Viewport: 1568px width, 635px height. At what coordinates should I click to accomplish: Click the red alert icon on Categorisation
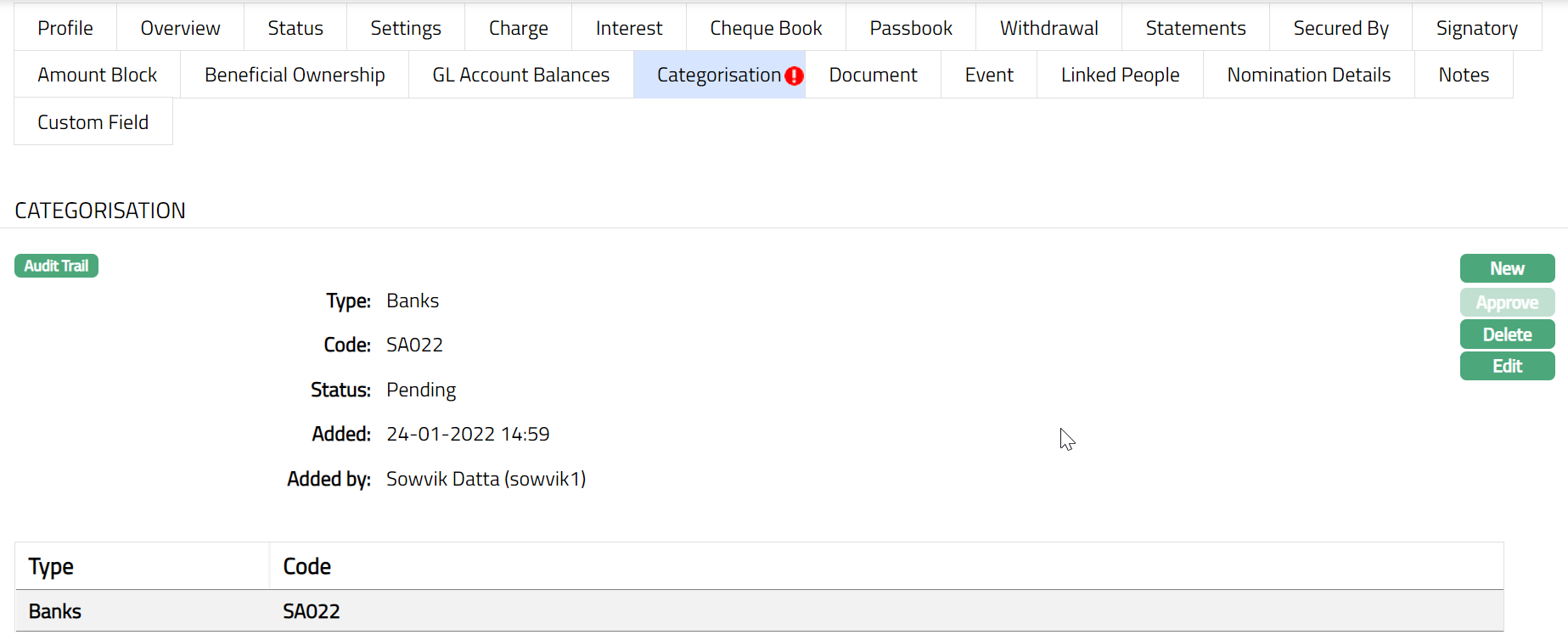[794, 76]
